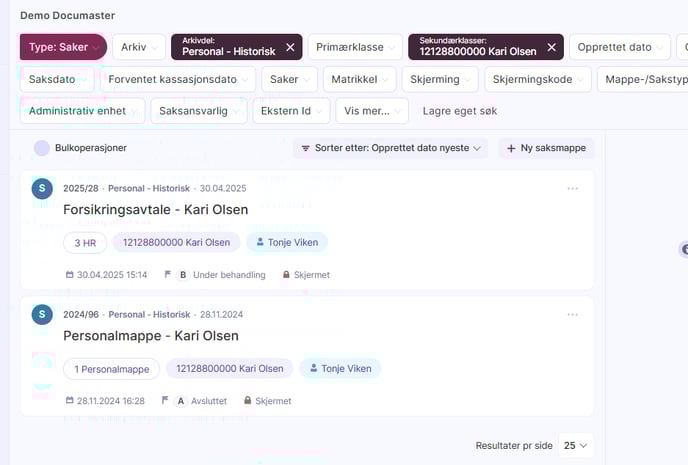Remove the Kari Olsen secondary class filter
688x465 pixels.
(551, 47)
